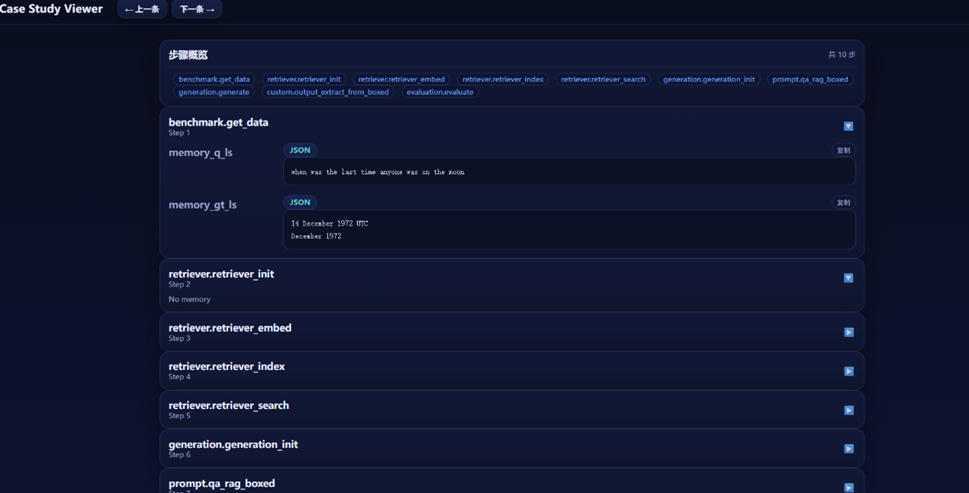Click the answer 'December 1972' line
The width and height of the screenshot is (969, 493).
[316, 236]
